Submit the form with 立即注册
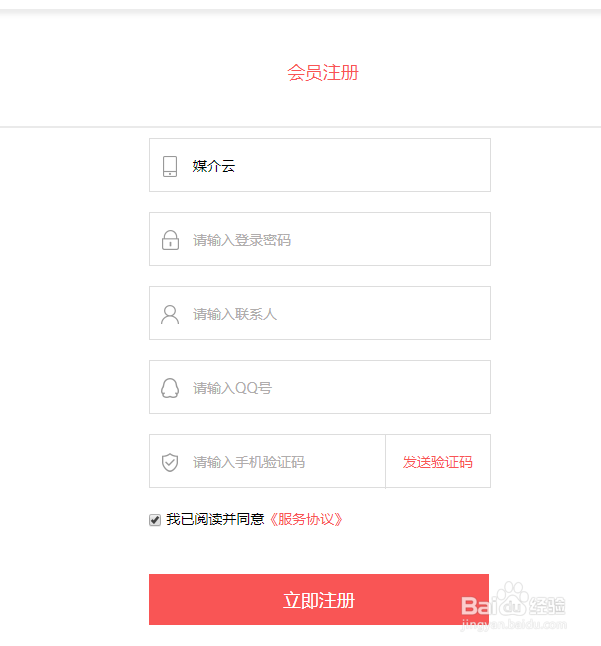This screenshot has width=601, height=646. point(319,600)
